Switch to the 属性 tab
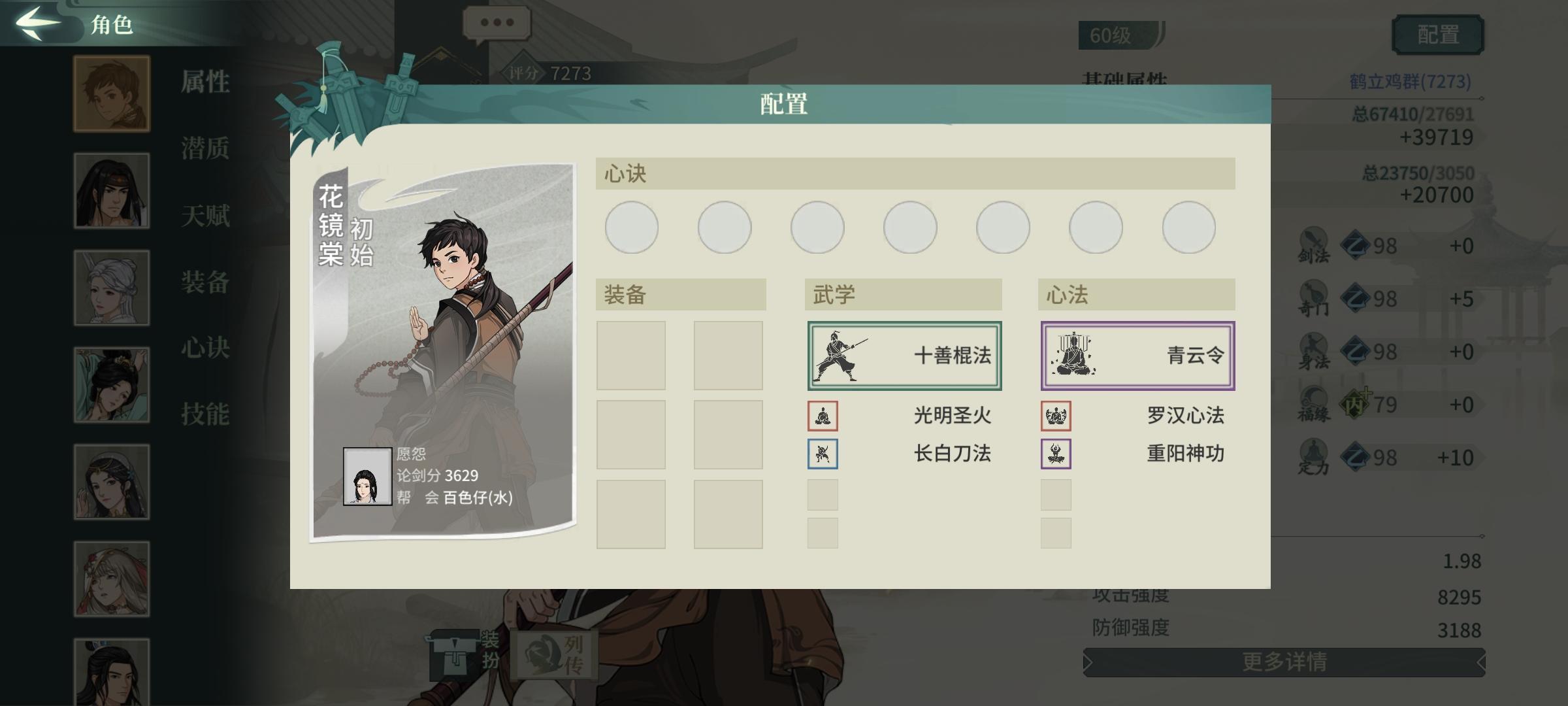The height and width of the screenshot is (706, 1568). tap(205, 82)
